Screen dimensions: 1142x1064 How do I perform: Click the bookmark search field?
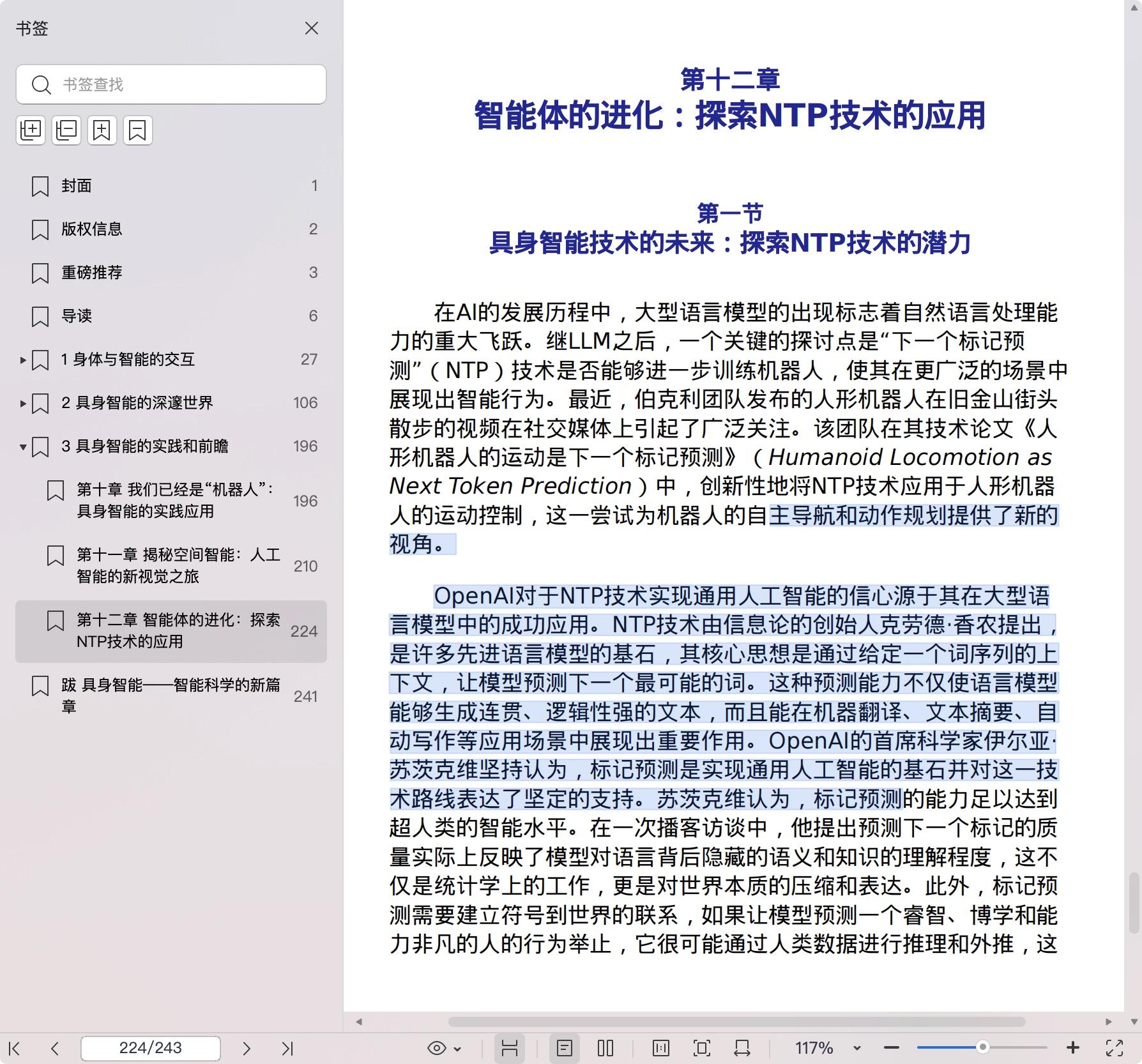click(171, 84)
